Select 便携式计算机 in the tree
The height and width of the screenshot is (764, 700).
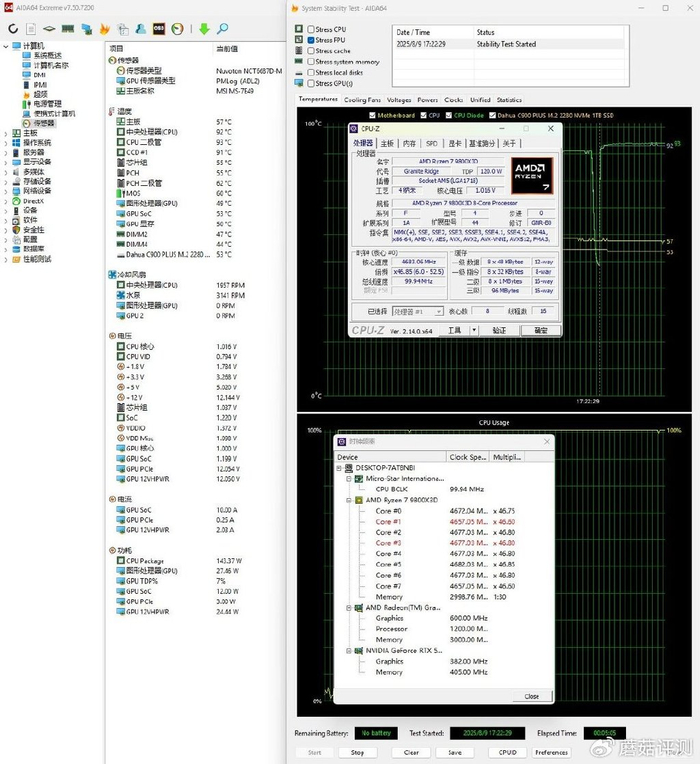coord(55,114)
